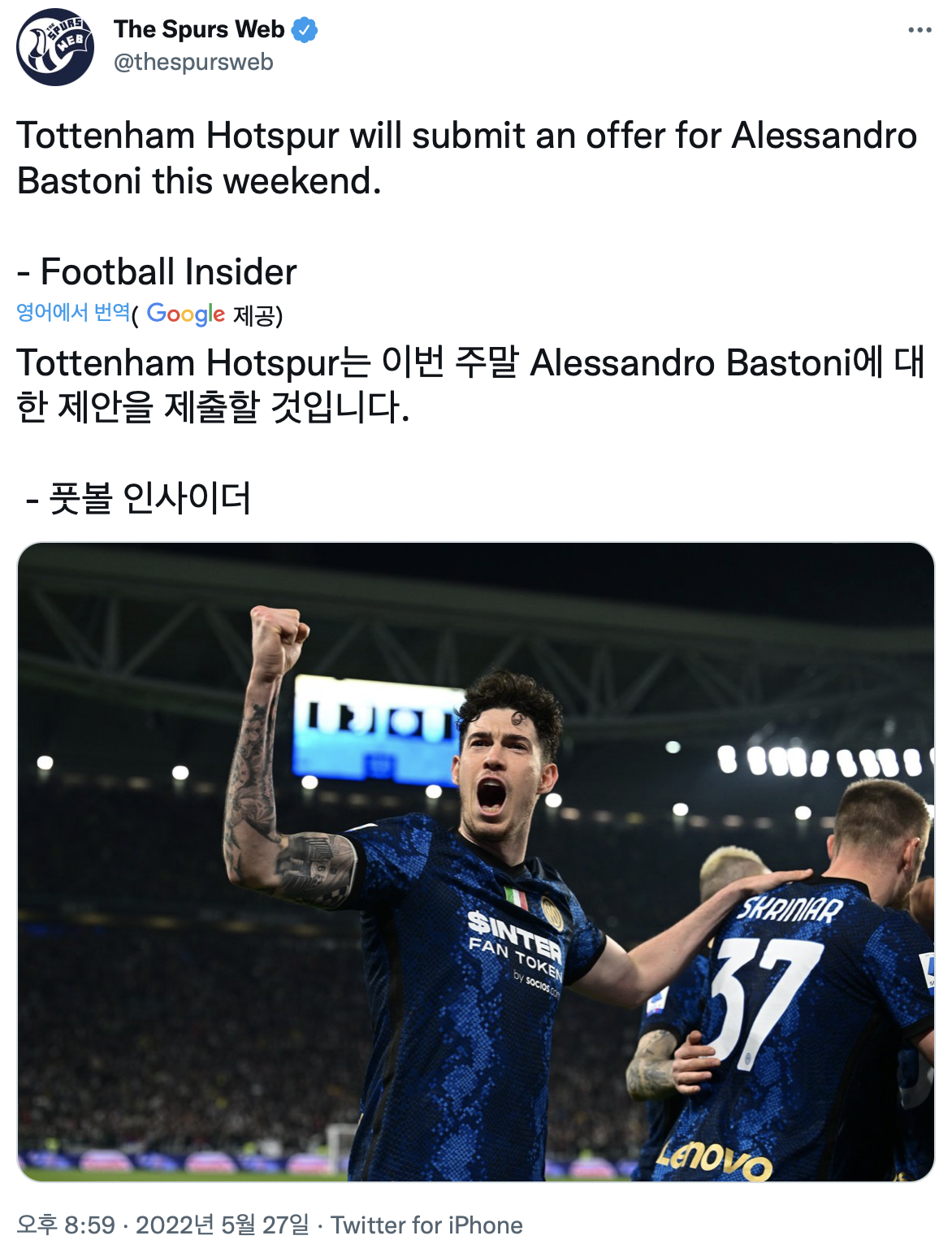Viewport: 952px width, 1253px height.
Task: Click the Google logo in translation credit
Action: (186, 314)
